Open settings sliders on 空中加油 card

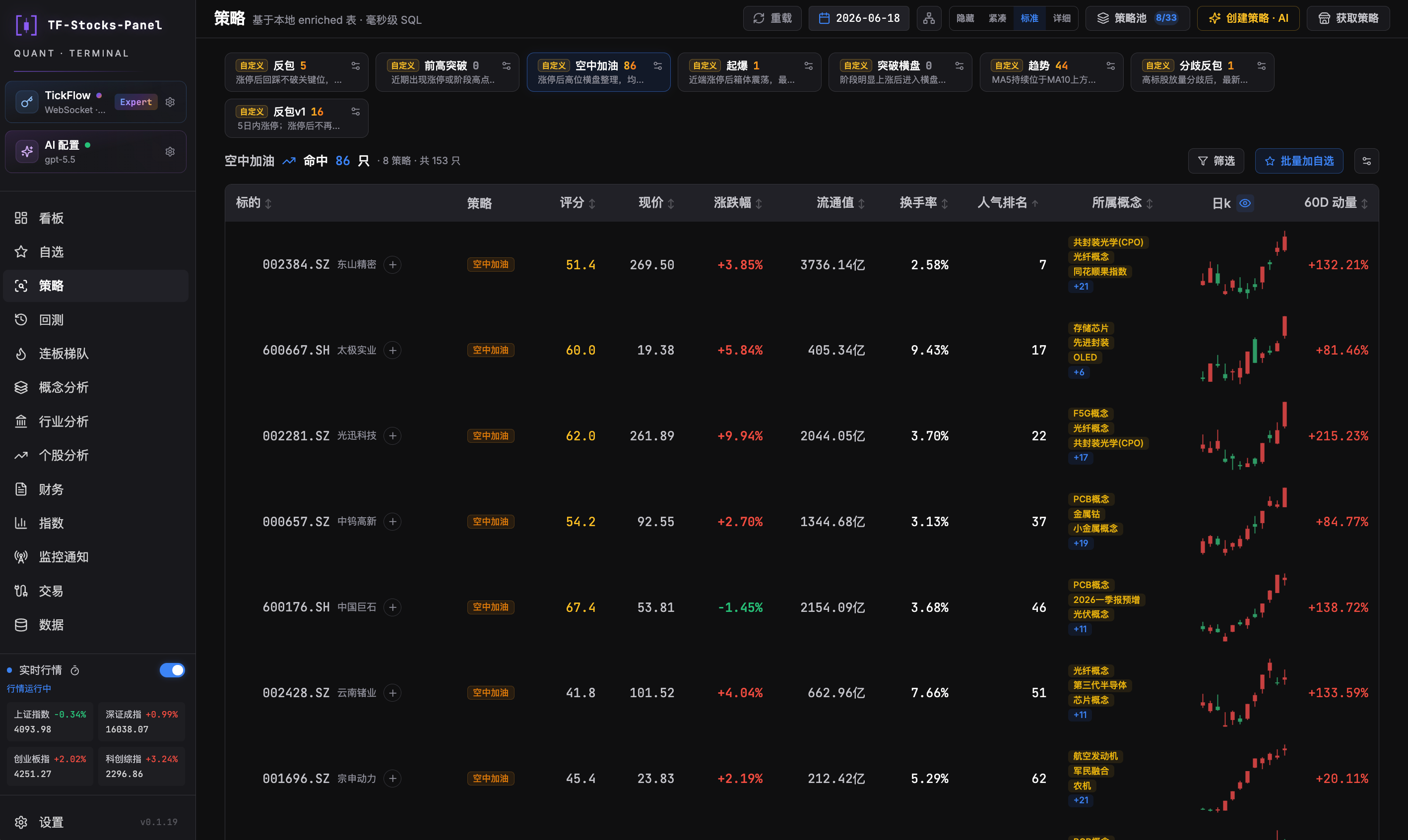[657, 65]
